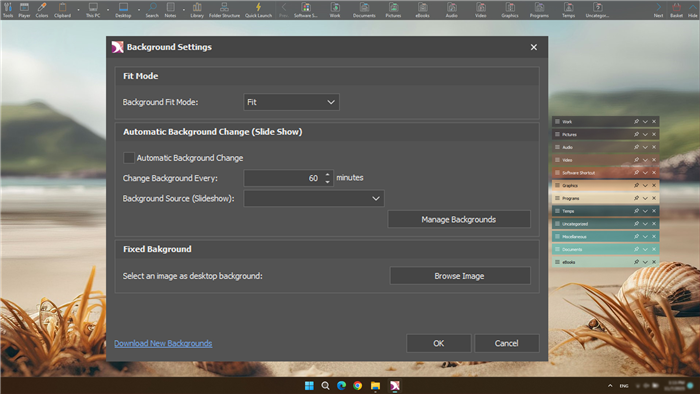
Task: Expand the Uncategorized box chevron
Action: [645, 224]
